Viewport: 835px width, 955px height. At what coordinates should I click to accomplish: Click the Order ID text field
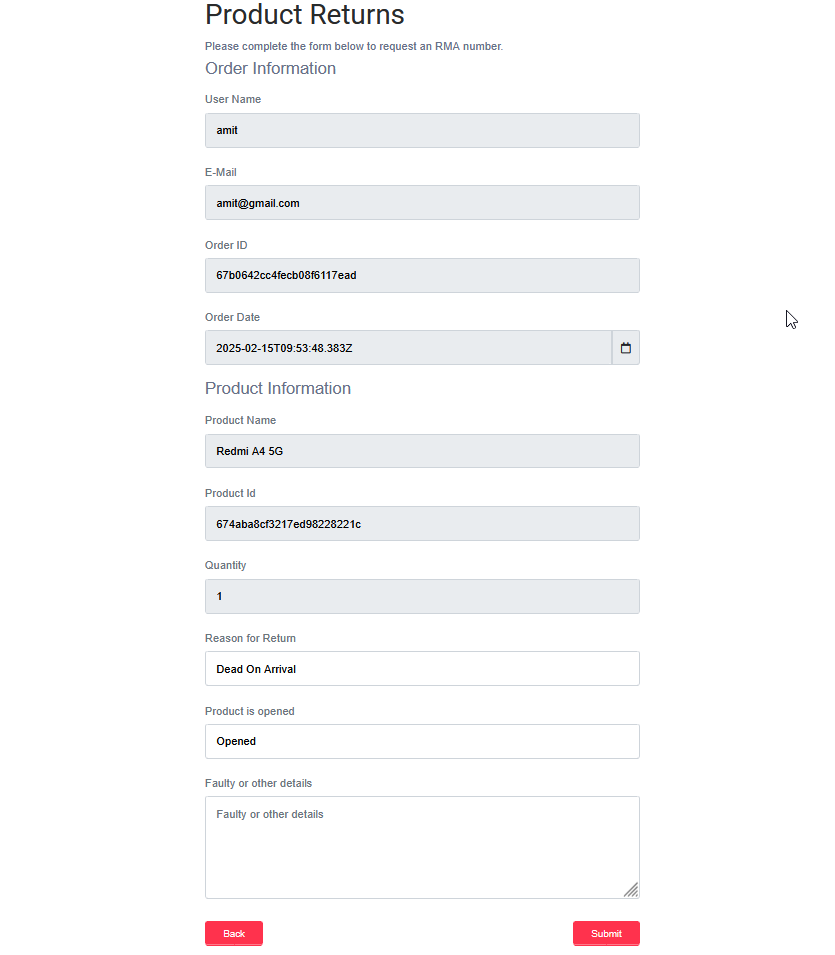click(x=422, y=276)
